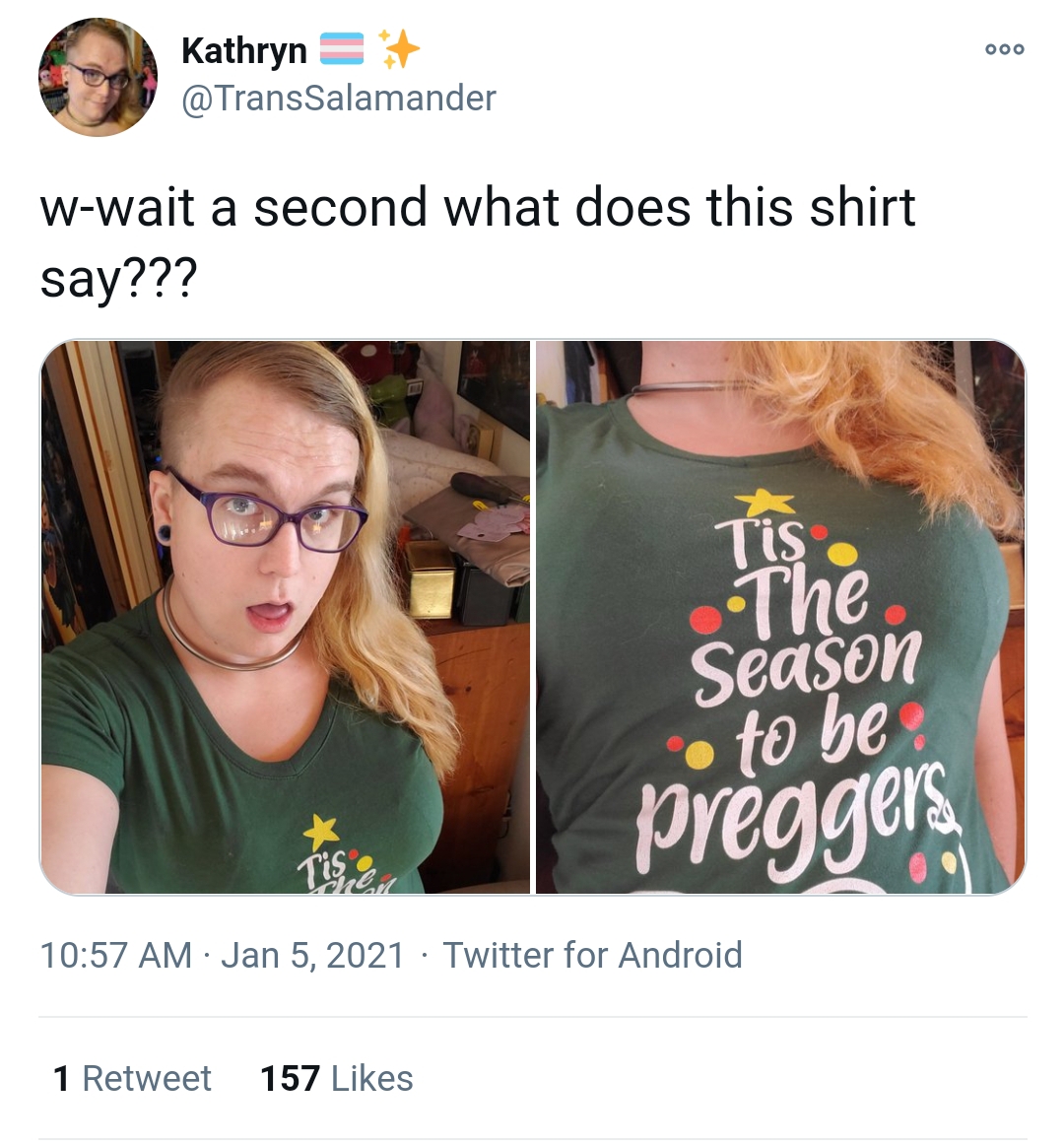Open the Kathryn display name profile
Viewport: 1064px width, 1145px height.
point(244,51)
